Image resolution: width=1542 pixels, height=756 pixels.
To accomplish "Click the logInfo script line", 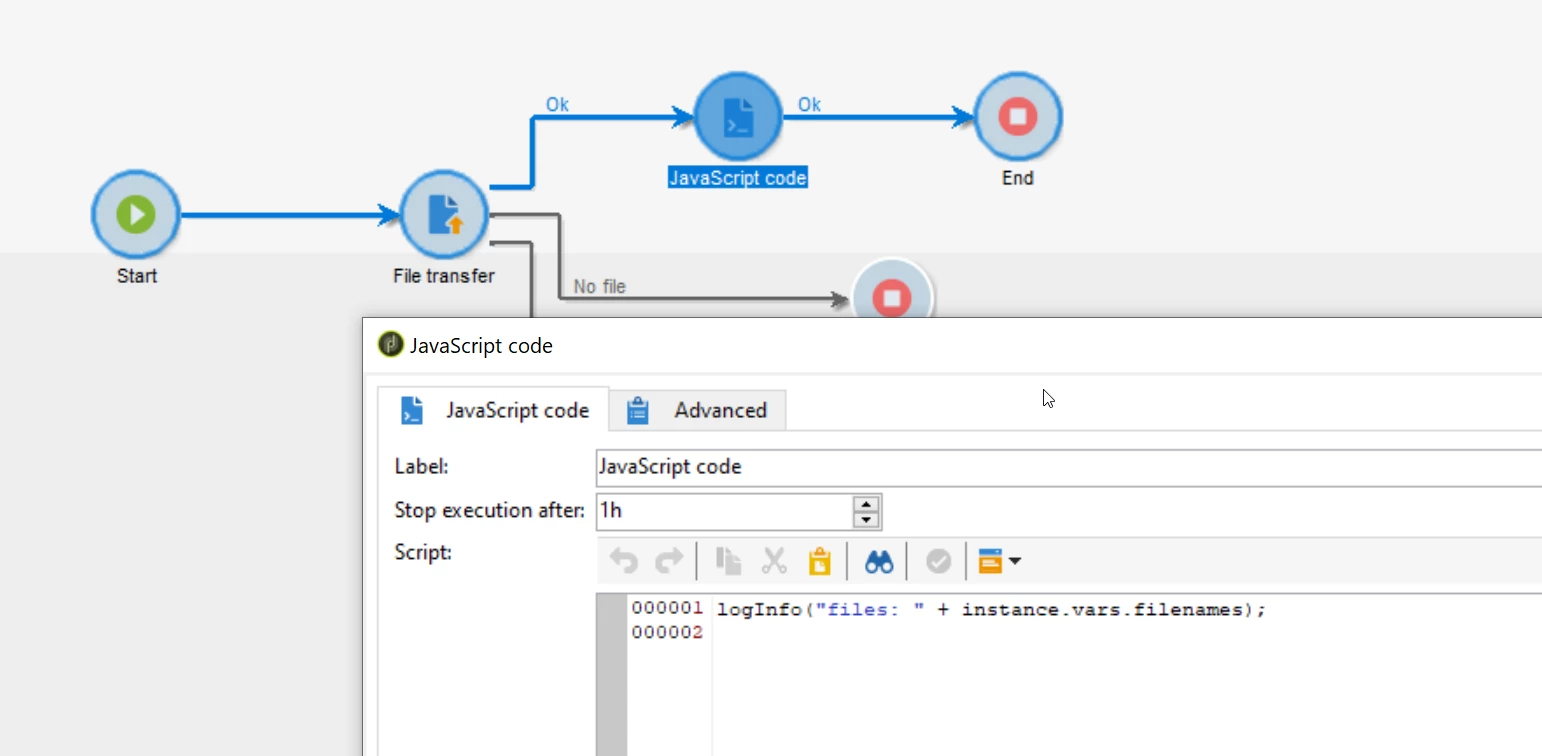I will (992, 609).
